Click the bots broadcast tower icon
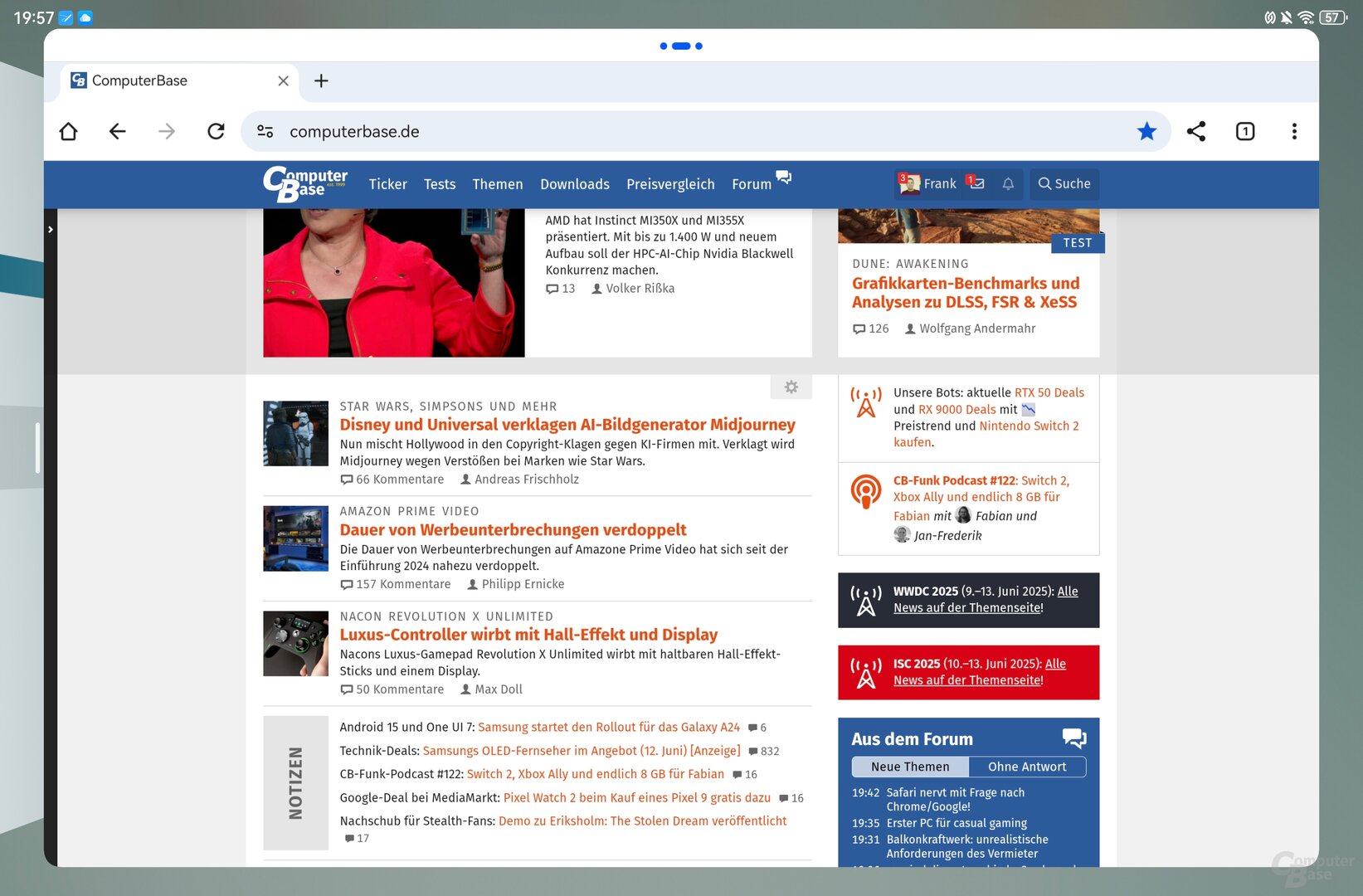This screenshot has height=896, width=1363. point(866,402)
